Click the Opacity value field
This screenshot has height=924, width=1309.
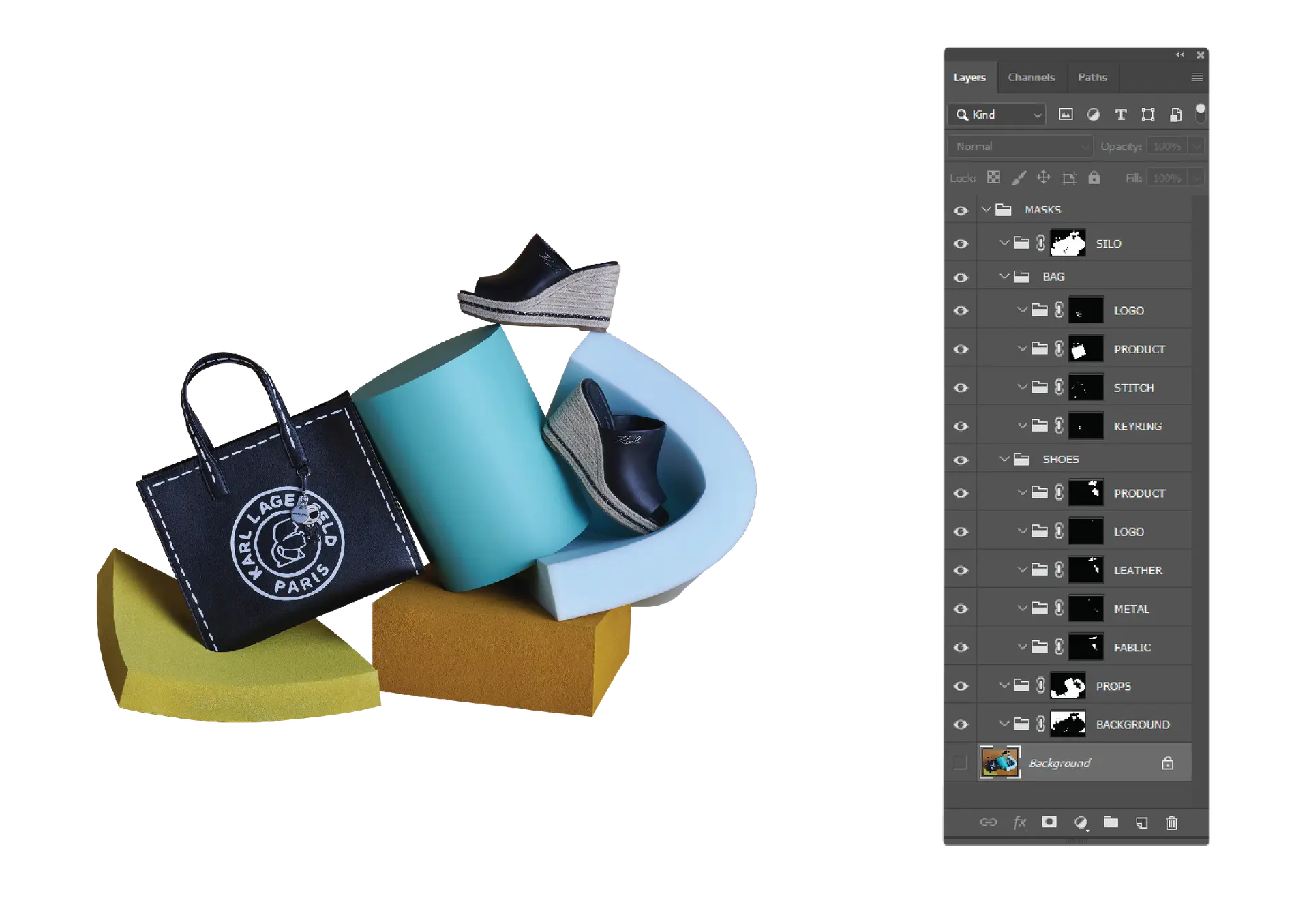point(1167,147)
